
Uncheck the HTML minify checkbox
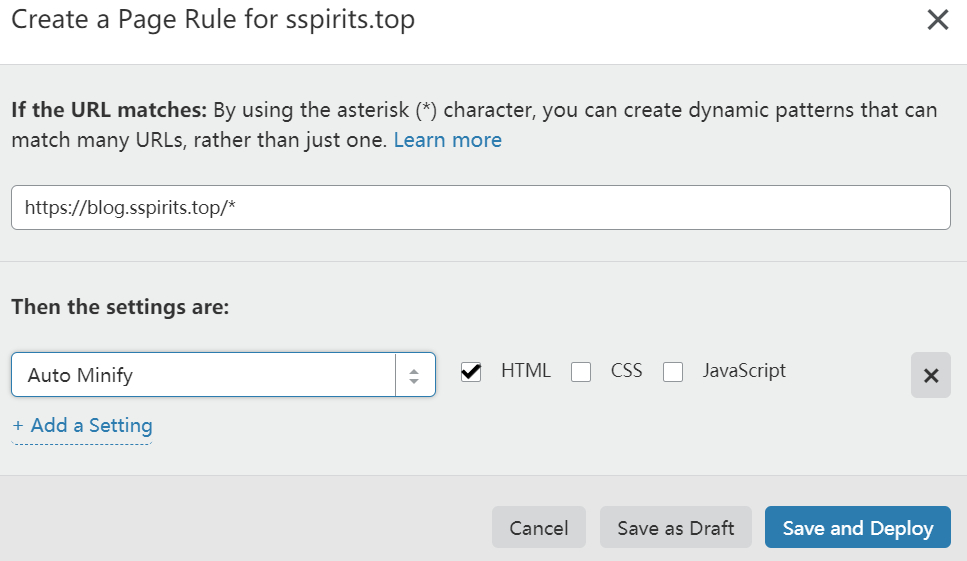click(x=471, y=372)
